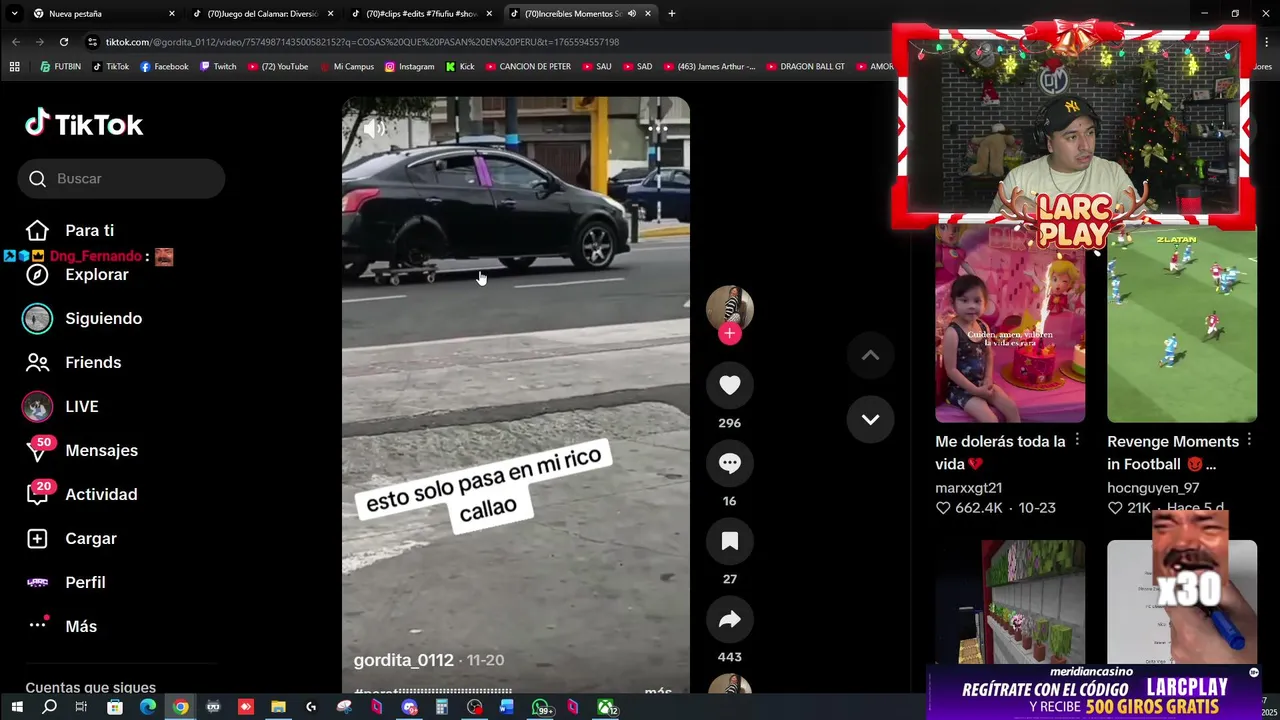This screenshot has width=1280, height=720.
Task: Open the video options menu
Action: [x=657, y=128]
